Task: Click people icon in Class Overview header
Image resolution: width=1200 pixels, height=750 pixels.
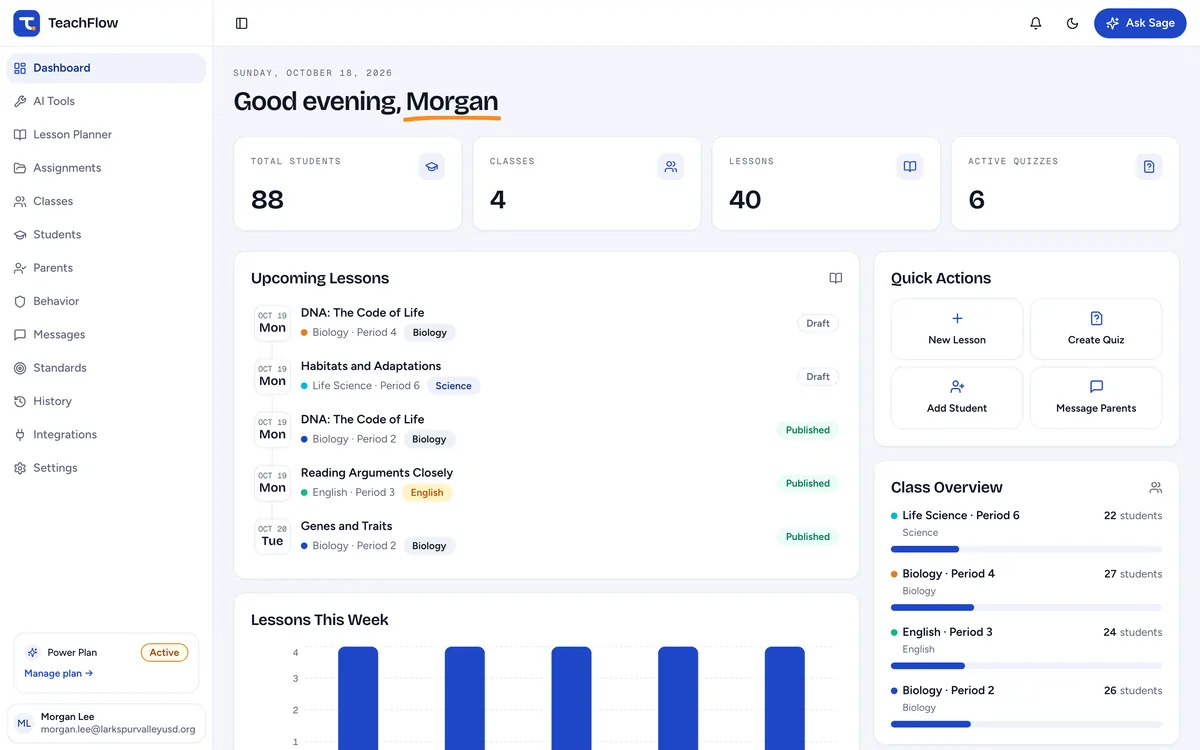Action: click(1155, 488)
